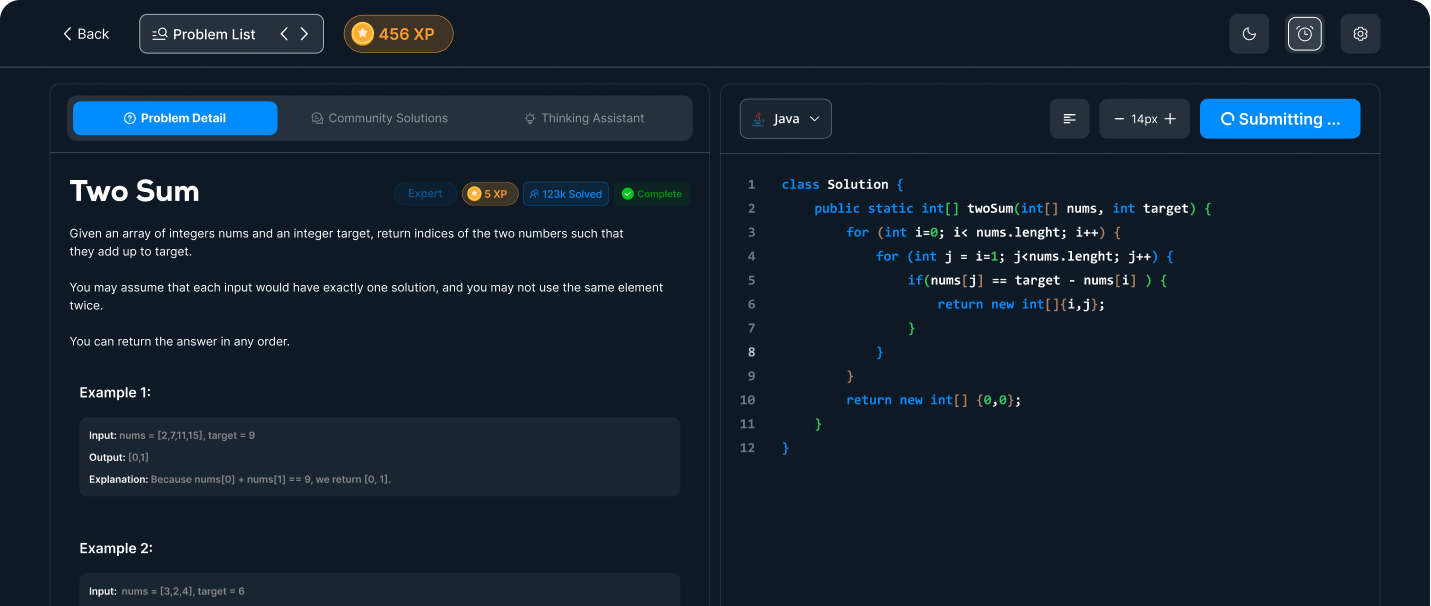Click the 5 XP reward badge
This screenshot has height=606, width=1431.
pos(489,194)
